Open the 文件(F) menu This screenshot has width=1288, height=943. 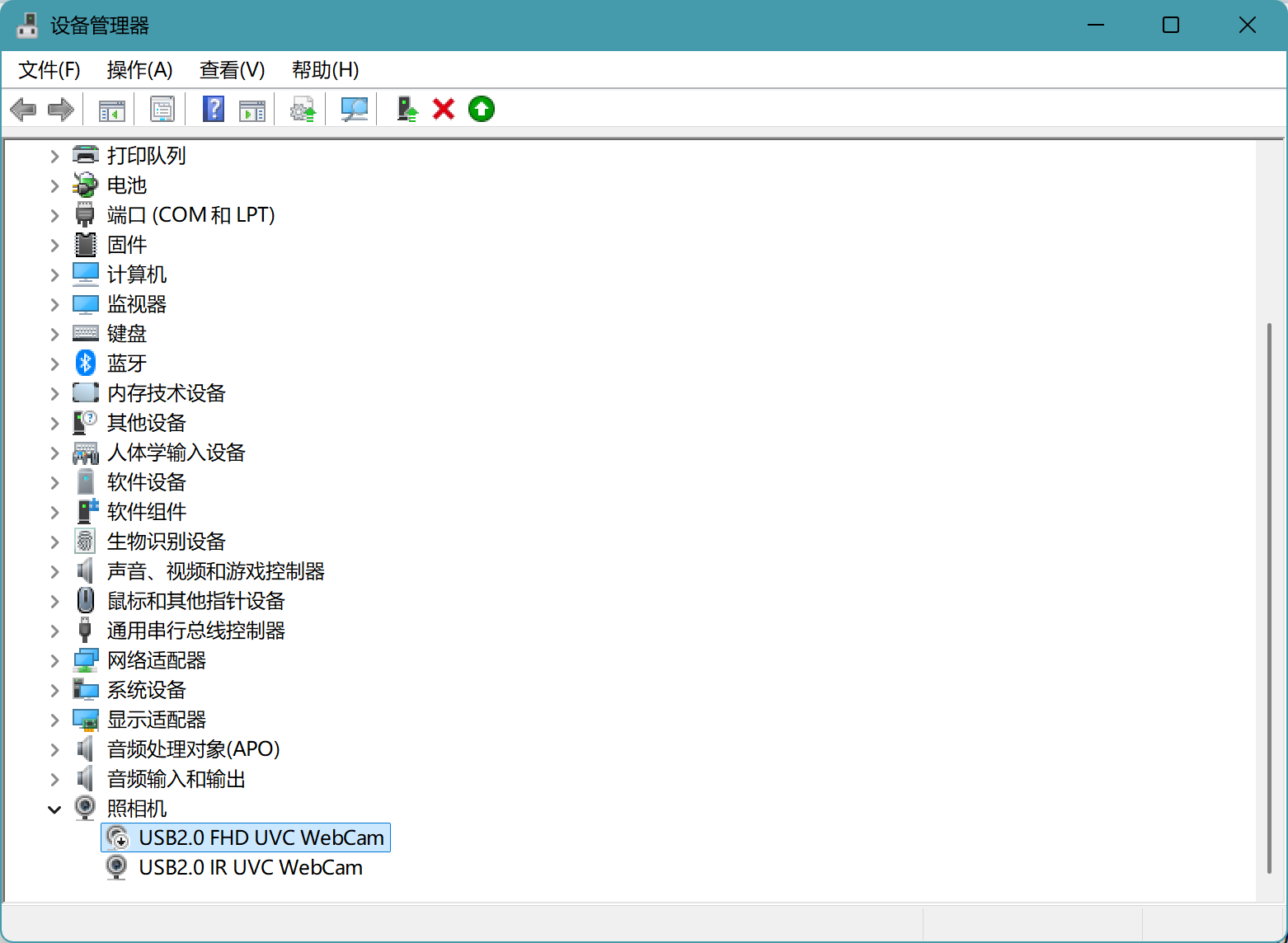click(49, 70)
